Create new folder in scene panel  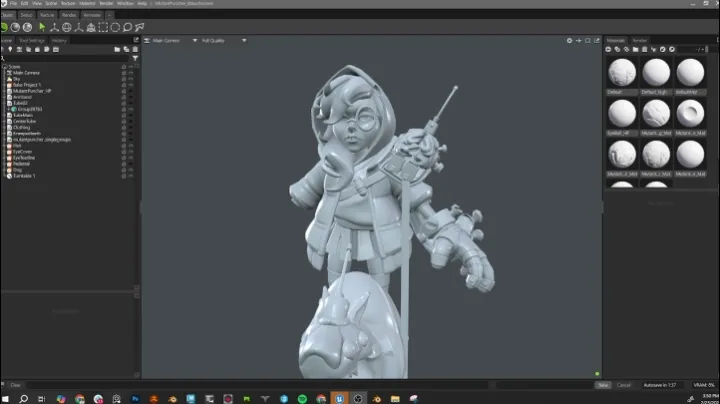[x=117, y=49]
